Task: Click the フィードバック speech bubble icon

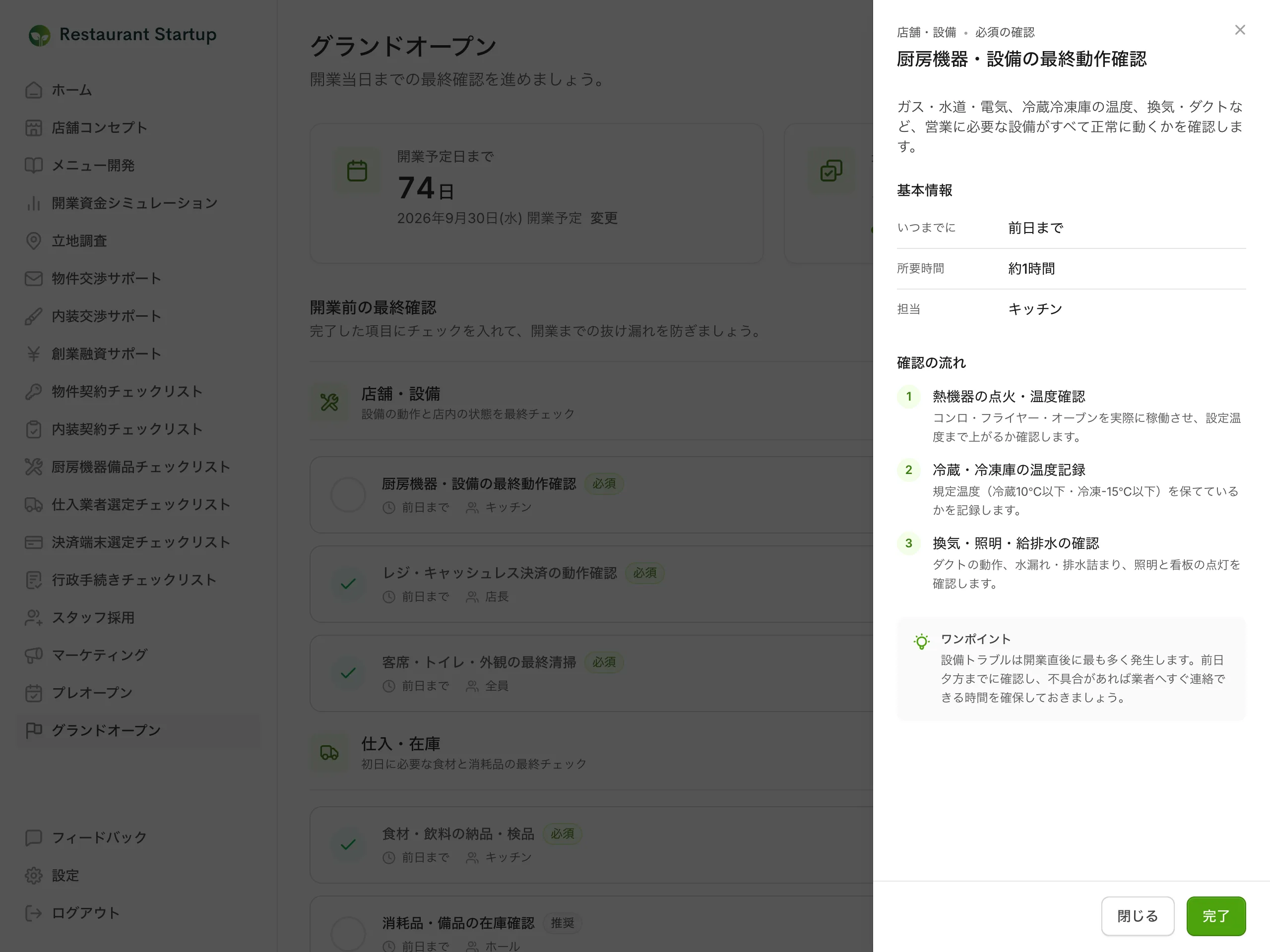Action: (x=34, y=838)
